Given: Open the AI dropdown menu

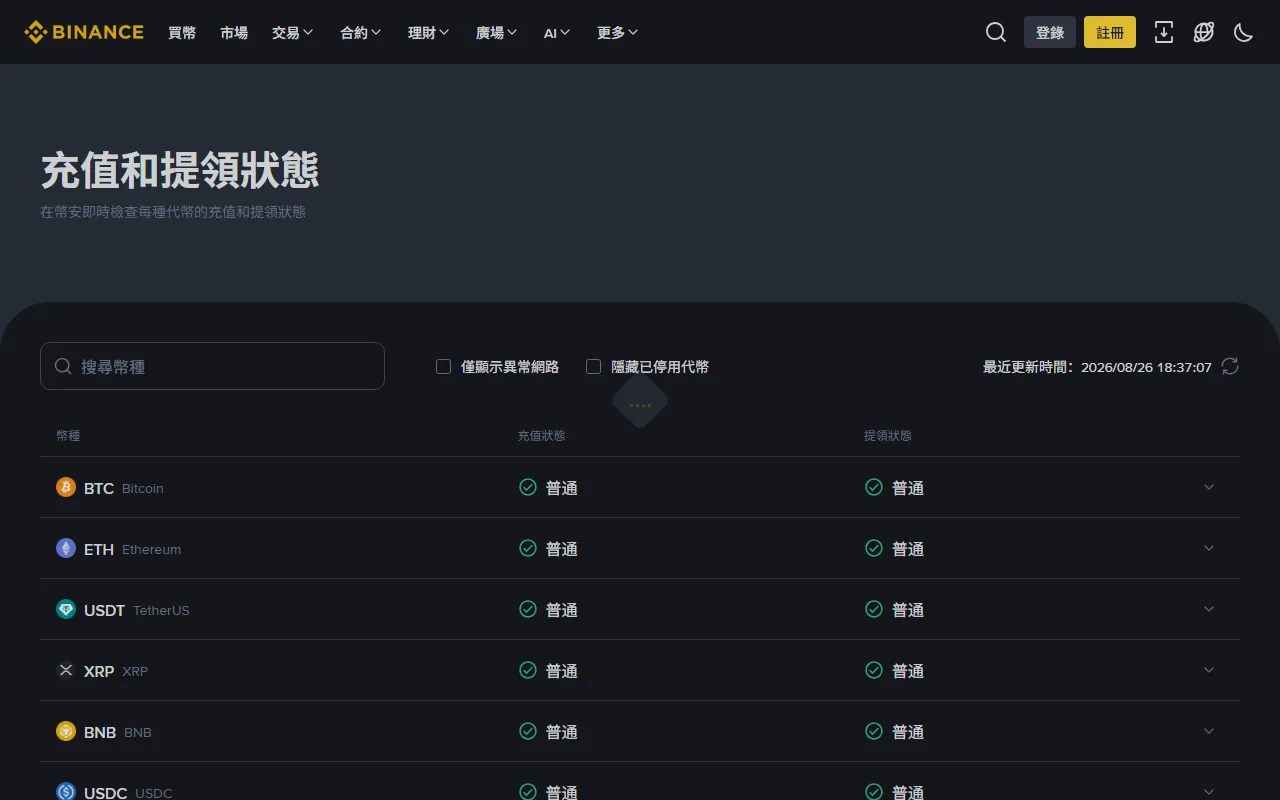Looking at the screenshot, I should click(558, 32).
